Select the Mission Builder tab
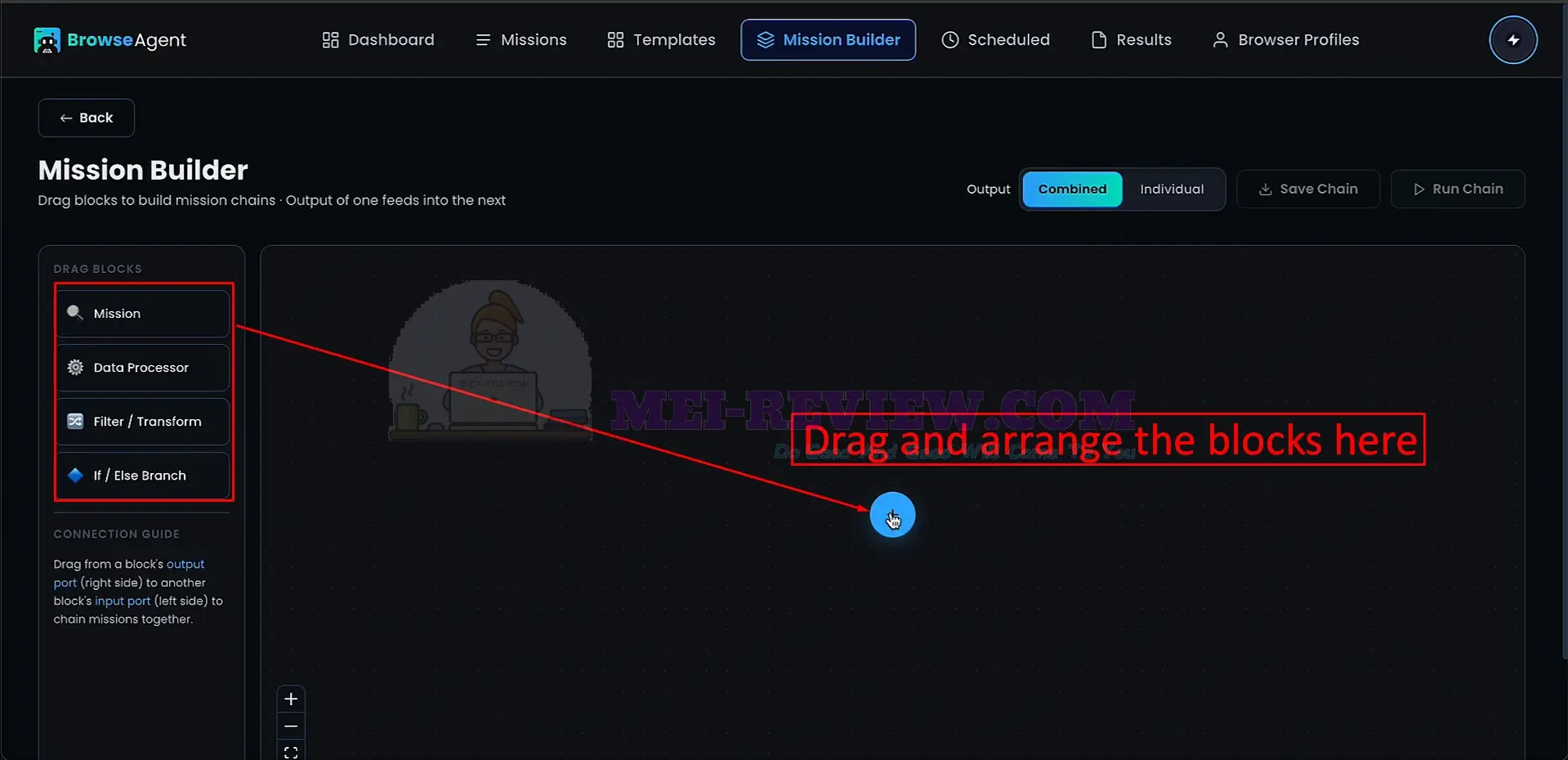1568x760 pixels. click(829, 40)
